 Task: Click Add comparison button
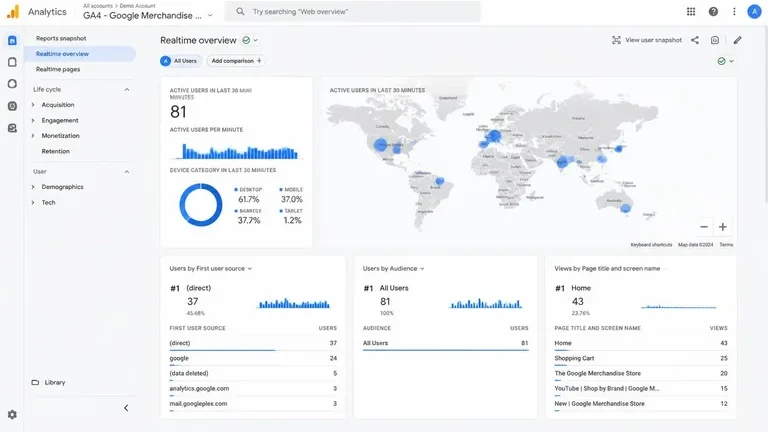coord(236,61)
